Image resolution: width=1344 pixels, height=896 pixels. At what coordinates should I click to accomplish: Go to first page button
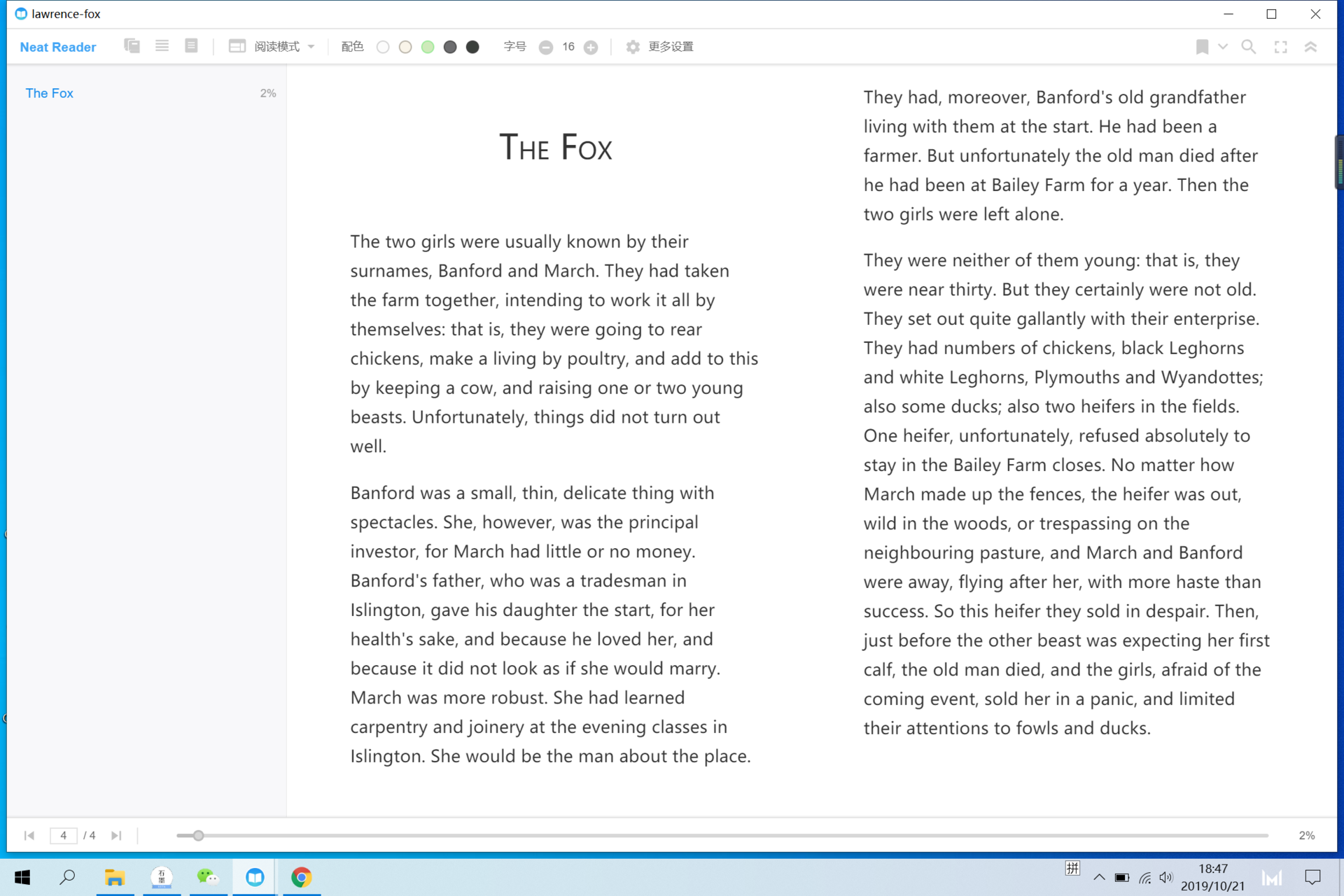coord(29,835)
